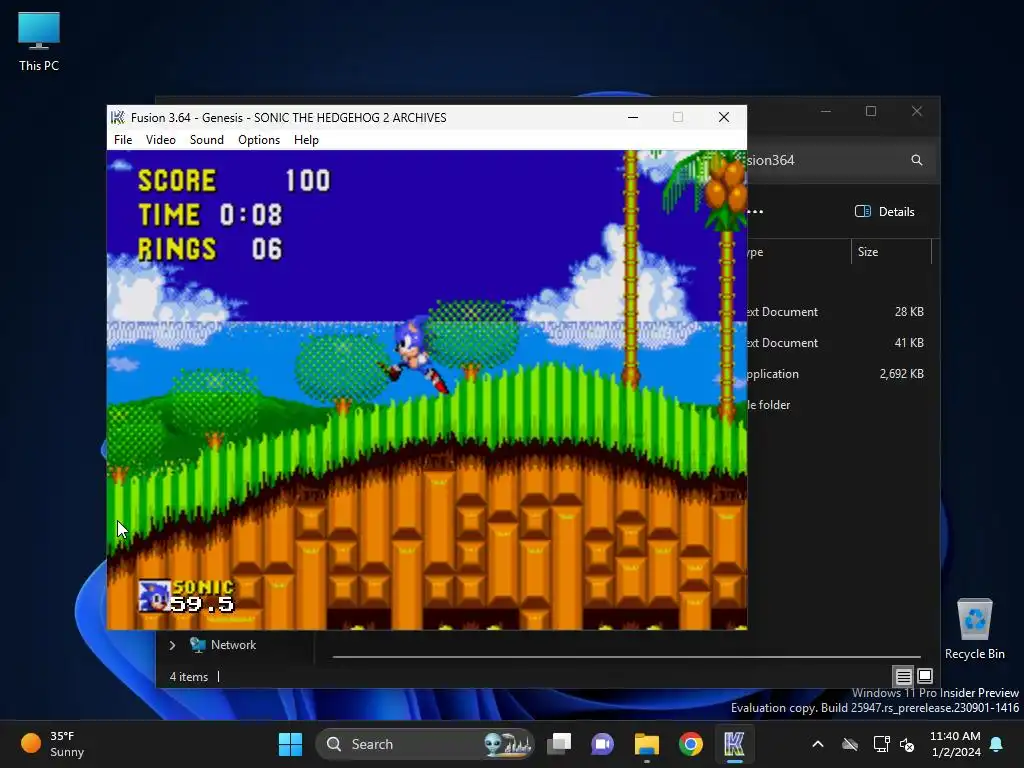Show hidden system tray icons
This screenshot has height=768, width=1024.
tap(818, 744)
